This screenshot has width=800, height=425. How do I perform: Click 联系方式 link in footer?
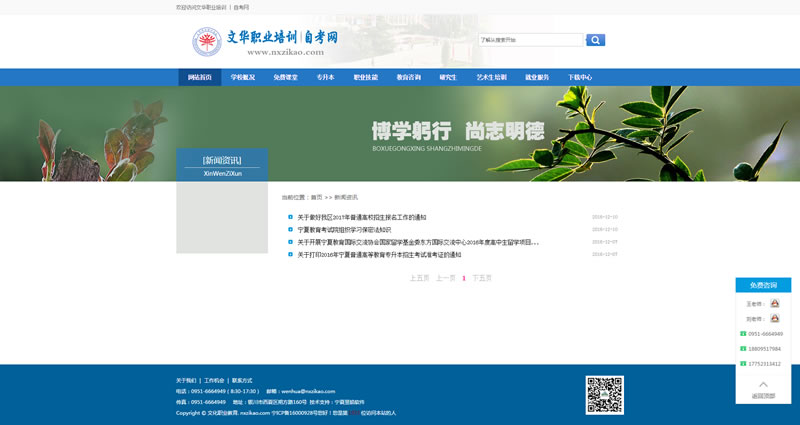point(242,380)
